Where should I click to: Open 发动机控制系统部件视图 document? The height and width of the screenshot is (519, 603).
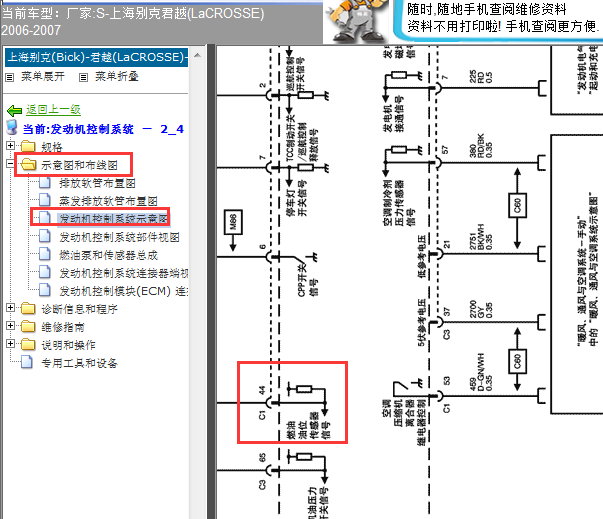(x=119, y=237)
